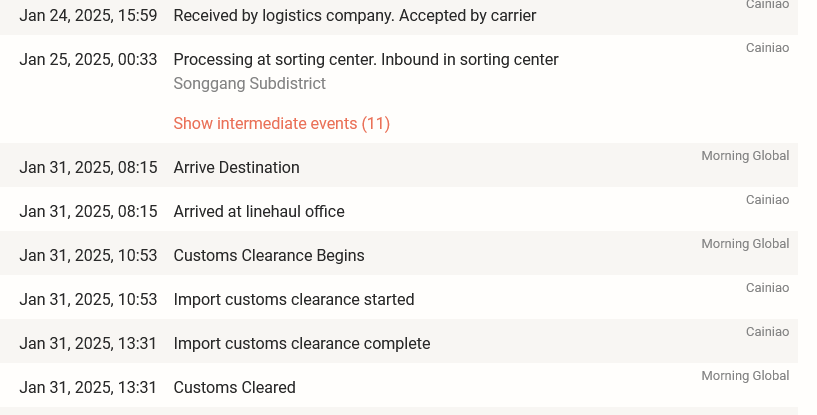Click the Customs Cleared event

coord(234,387)
